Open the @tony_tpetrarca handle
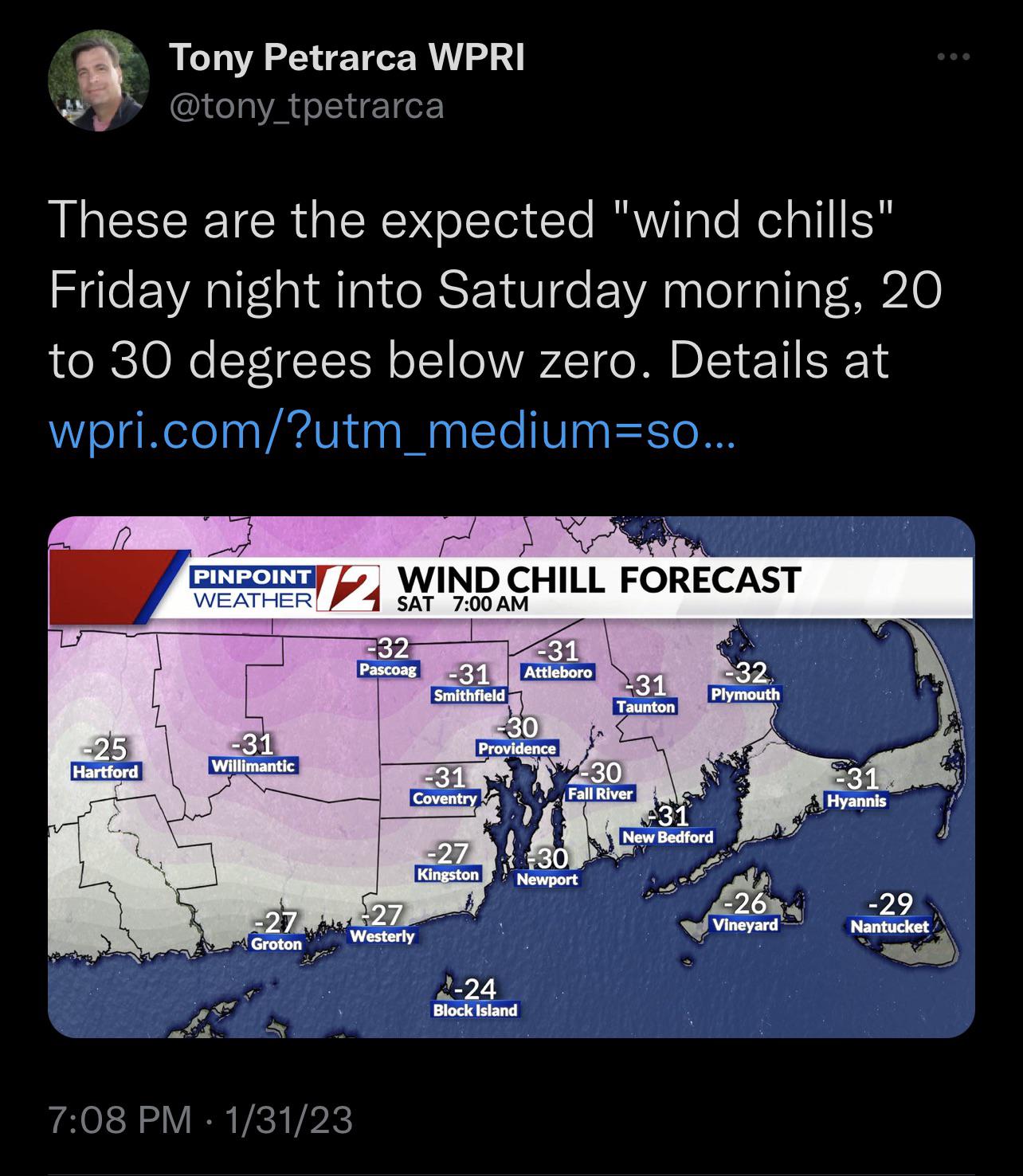This screenshot has height=1176, width=1023. (x=307, y=105)
